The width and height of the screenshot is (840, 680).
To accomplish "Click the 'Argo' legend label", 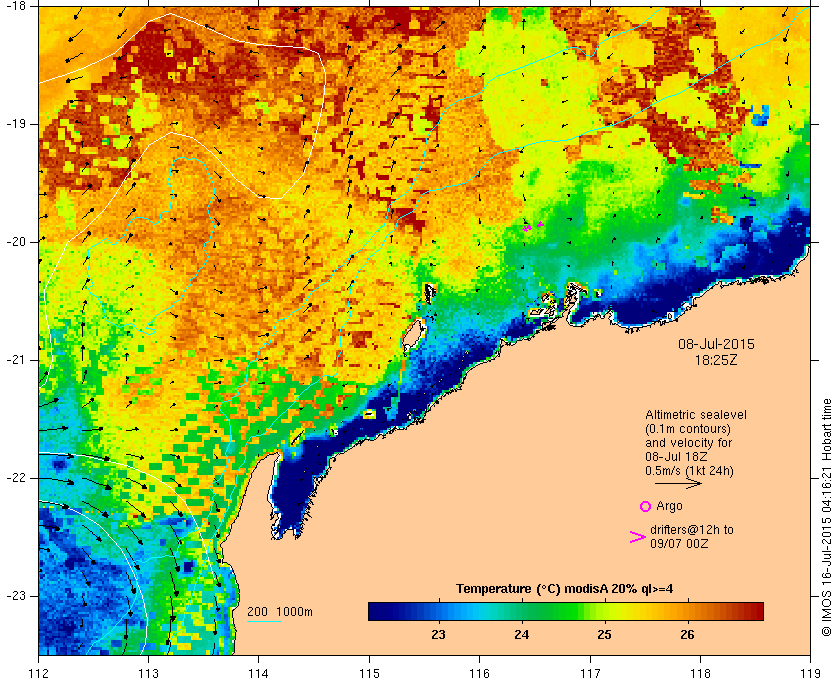I will tap(669, 506).
